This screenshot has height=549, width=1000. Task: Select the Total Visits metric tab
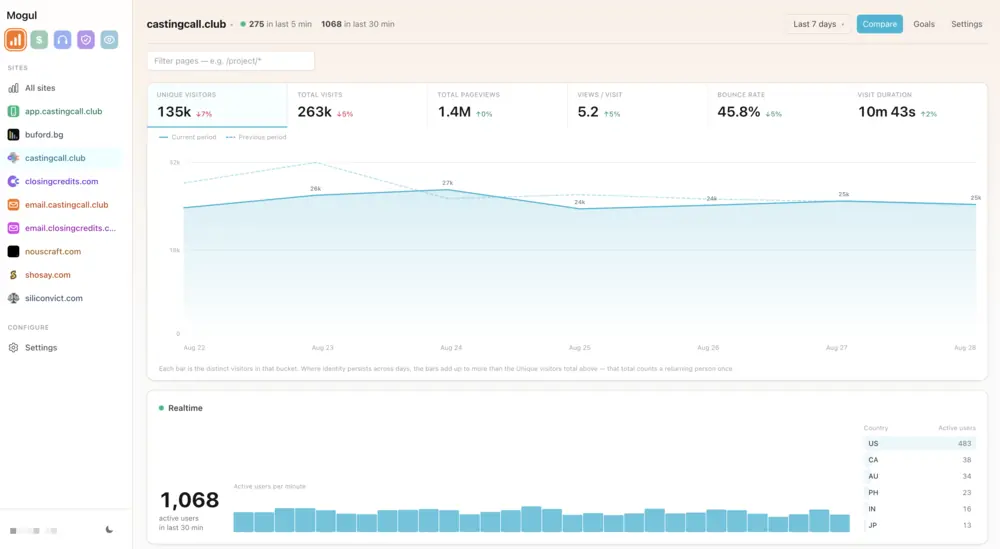(357, 105)
